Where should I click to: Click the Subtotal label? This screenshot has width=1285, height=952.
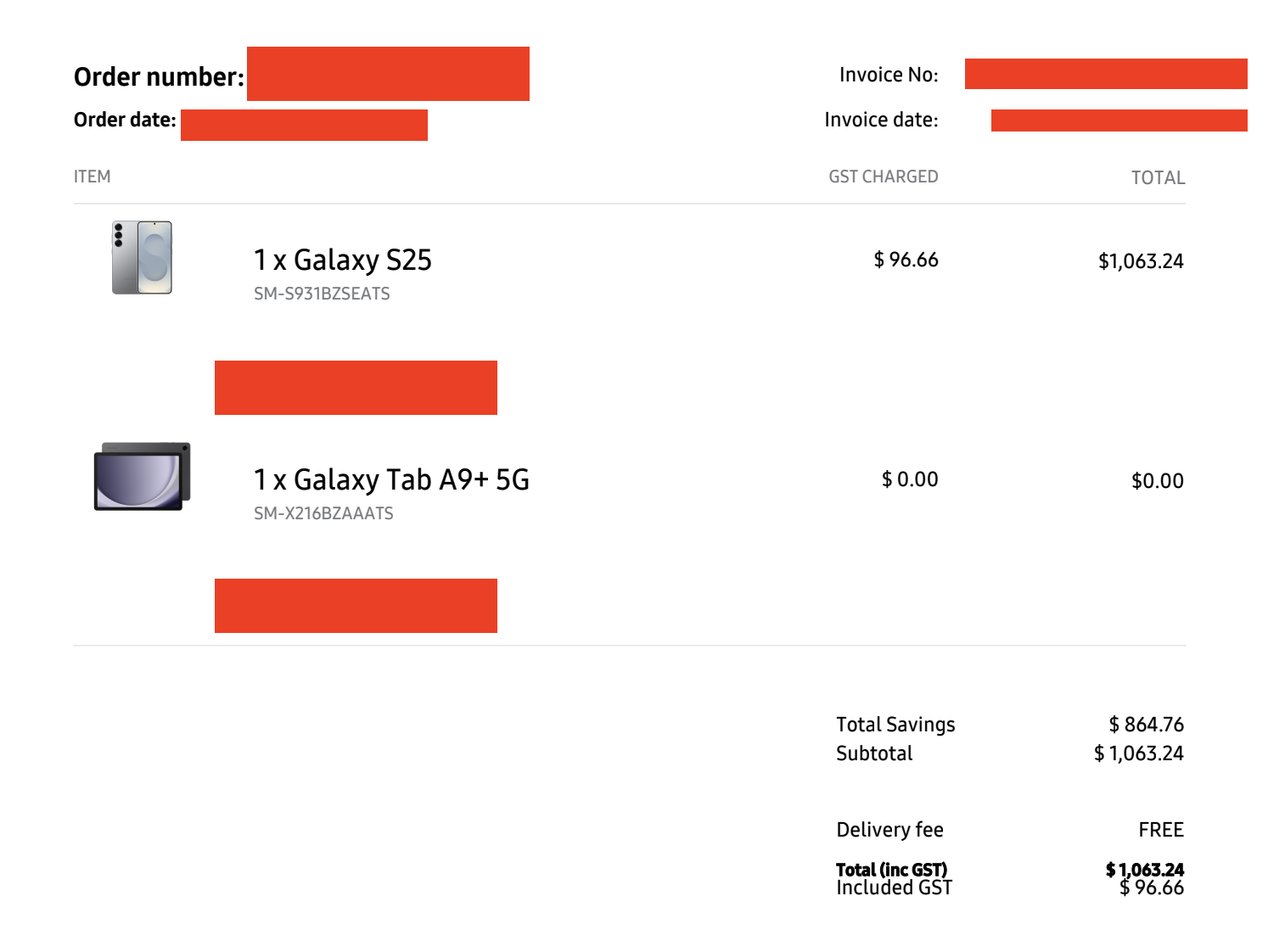tap(874, 753)
